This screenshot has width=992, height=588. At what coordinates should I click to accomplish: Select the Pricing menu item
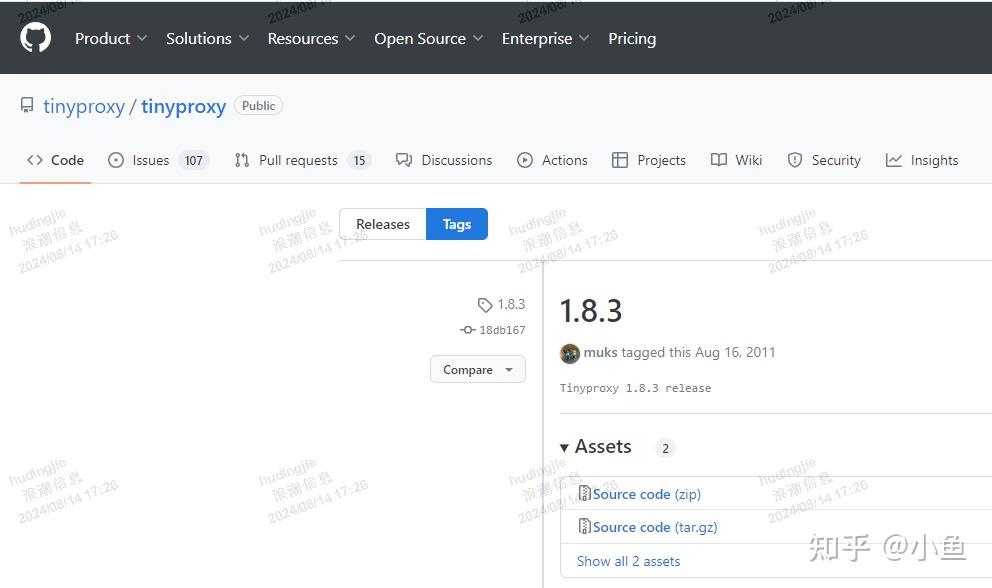pyautogui.click(x=632, y=38)
